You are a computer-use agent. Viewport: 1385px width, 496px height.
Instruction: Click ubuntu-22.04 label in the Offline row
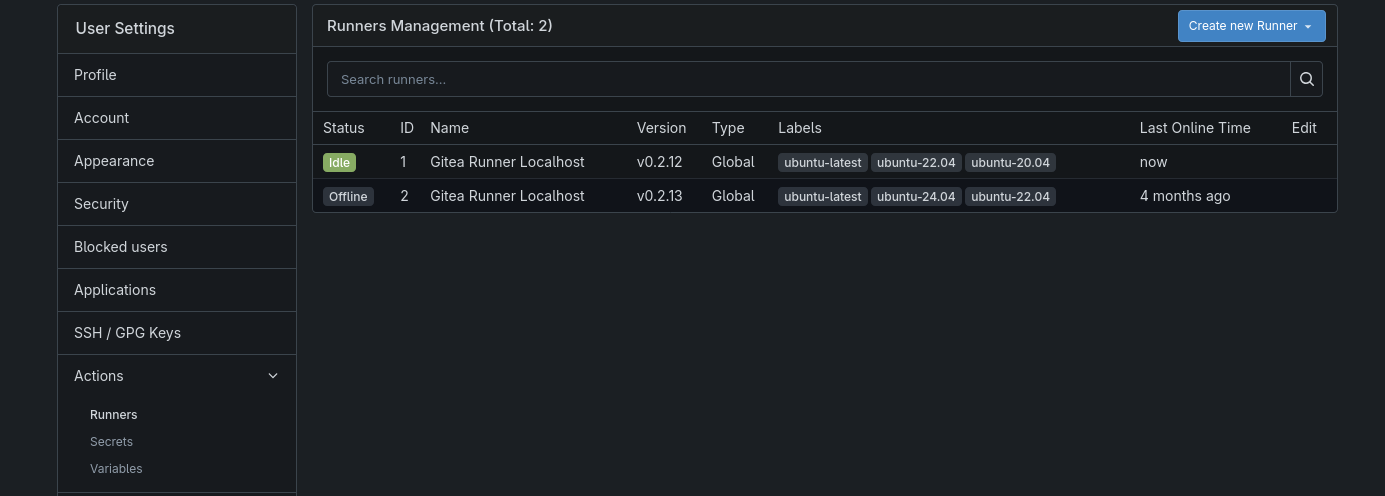coord(1010,196)
